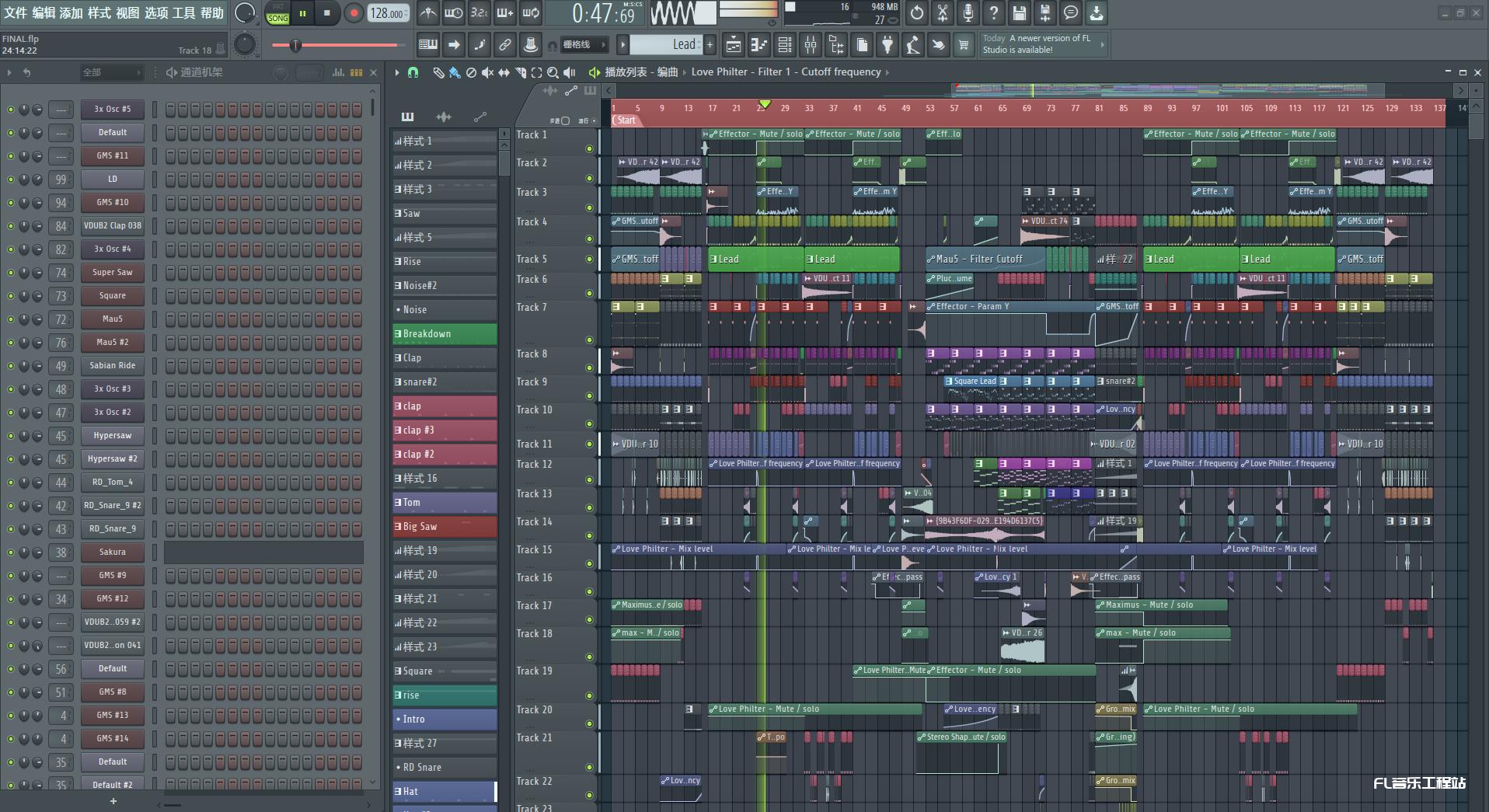The width and height of the screenshot is (1489, 812).
Task: Open the playlist view
Action: [x=734, y=45]
